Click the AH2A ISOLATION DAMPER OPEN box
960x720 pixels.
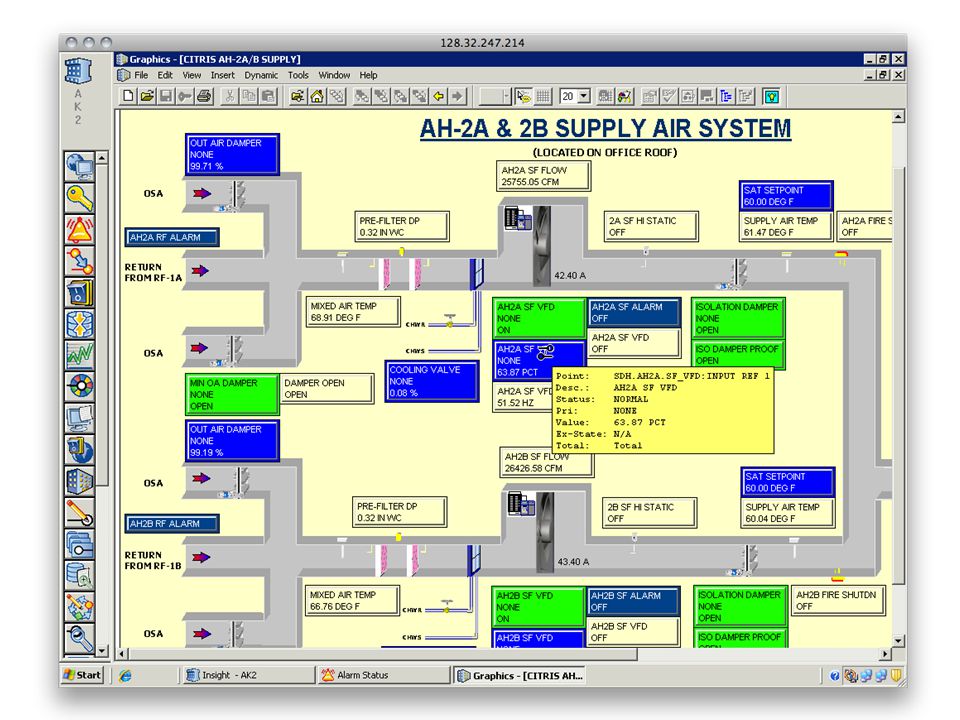click(738, 318)
